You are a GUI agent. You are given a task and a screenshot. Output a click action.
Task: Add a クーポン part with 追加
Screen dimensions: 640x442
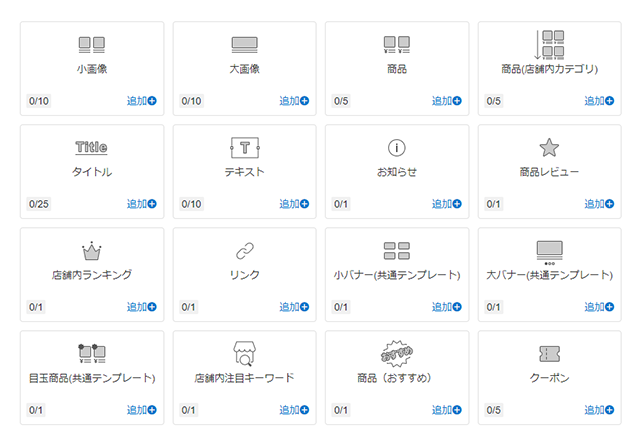tap(599, 410)
